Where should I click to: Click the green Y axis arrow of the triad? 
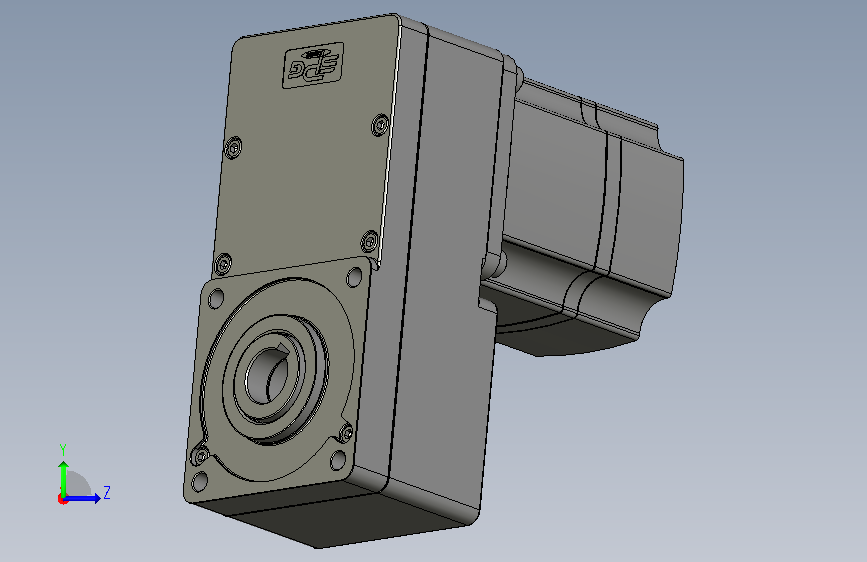pyautogui.click(x=64, y=478)
